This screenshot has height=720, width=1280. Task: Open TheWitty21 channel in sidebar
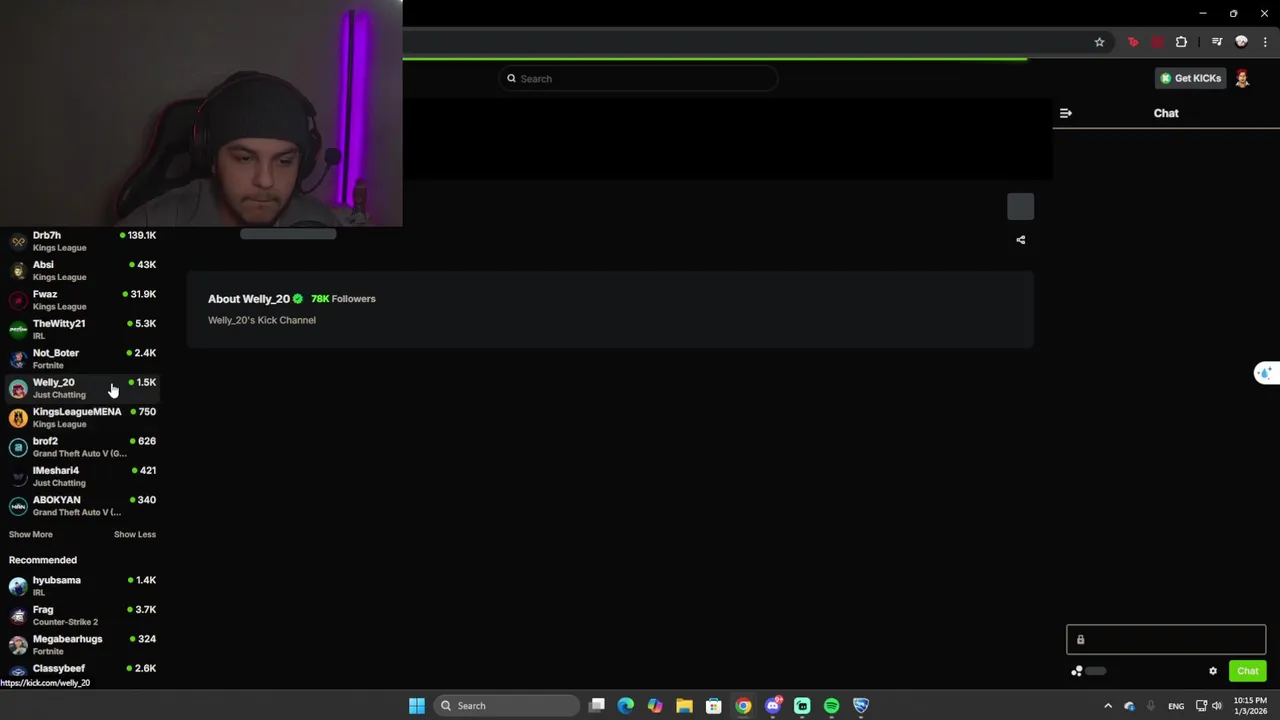click(82, 329)
